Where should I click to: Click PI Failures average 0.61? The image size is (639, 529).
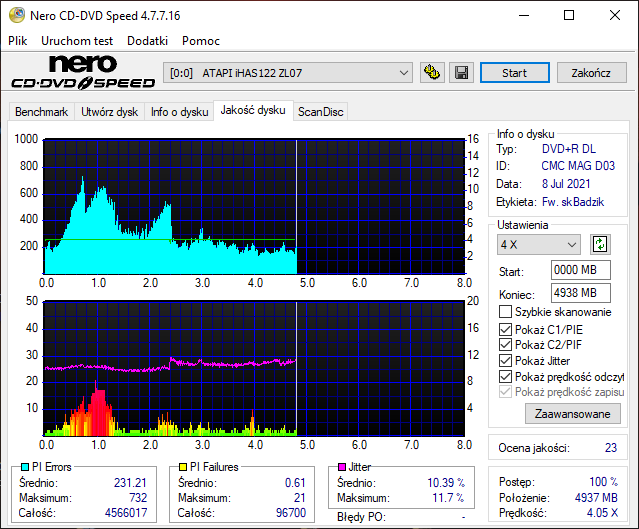click(295, 483)
